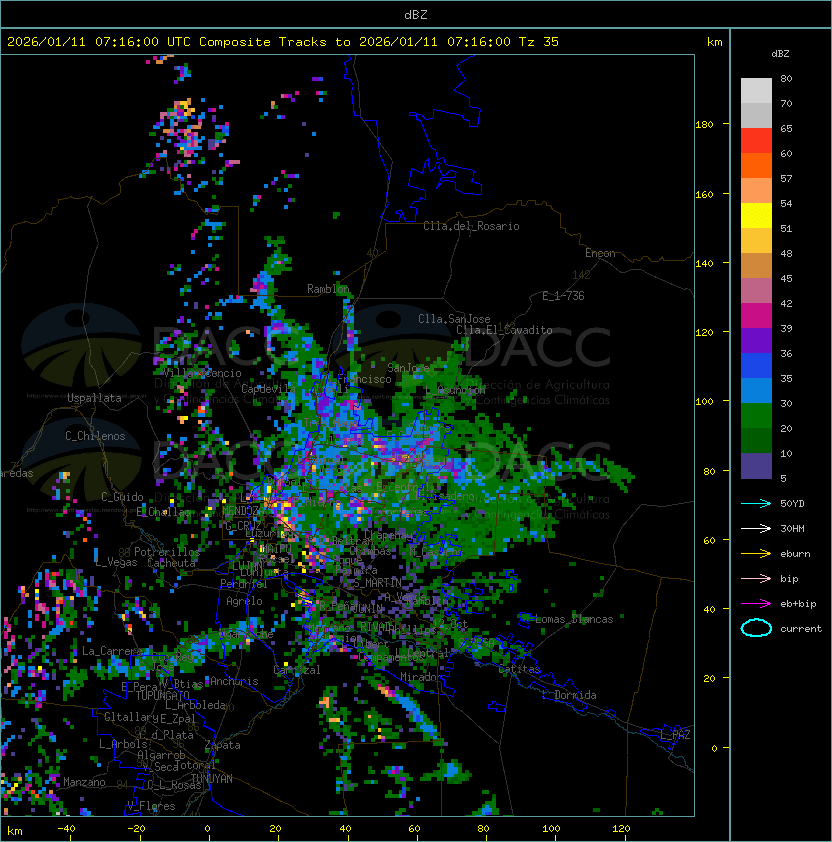
Task: Click the '50YD' legend label
Action: tap(792, 503)
